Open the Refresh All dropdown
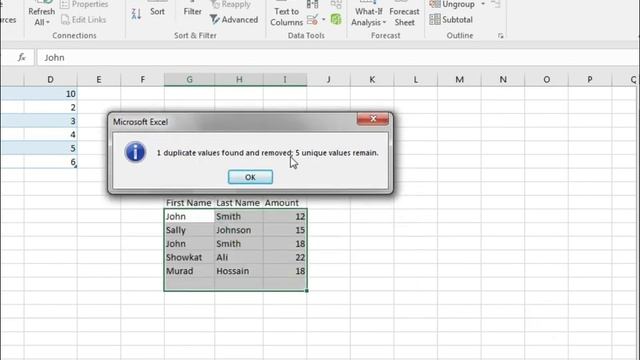Screen dimensions: 640x360 pos(42,16)
